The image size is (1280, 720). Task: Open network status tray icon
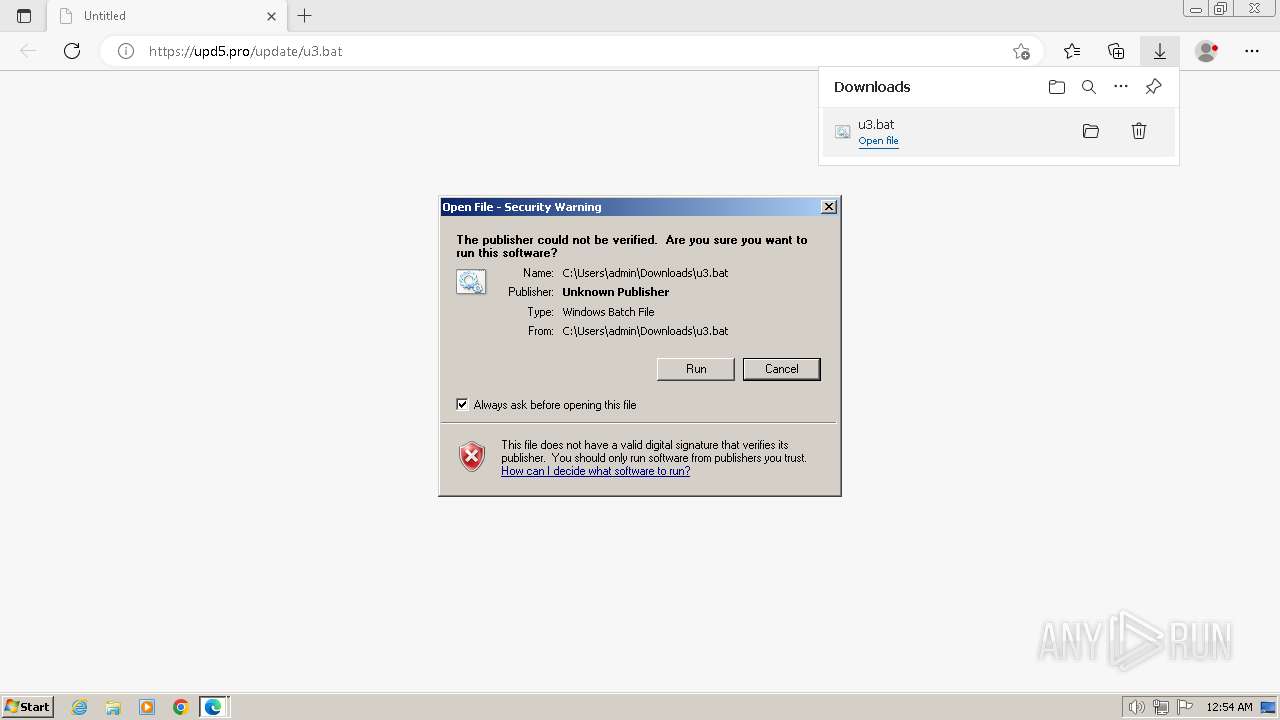1161,707
